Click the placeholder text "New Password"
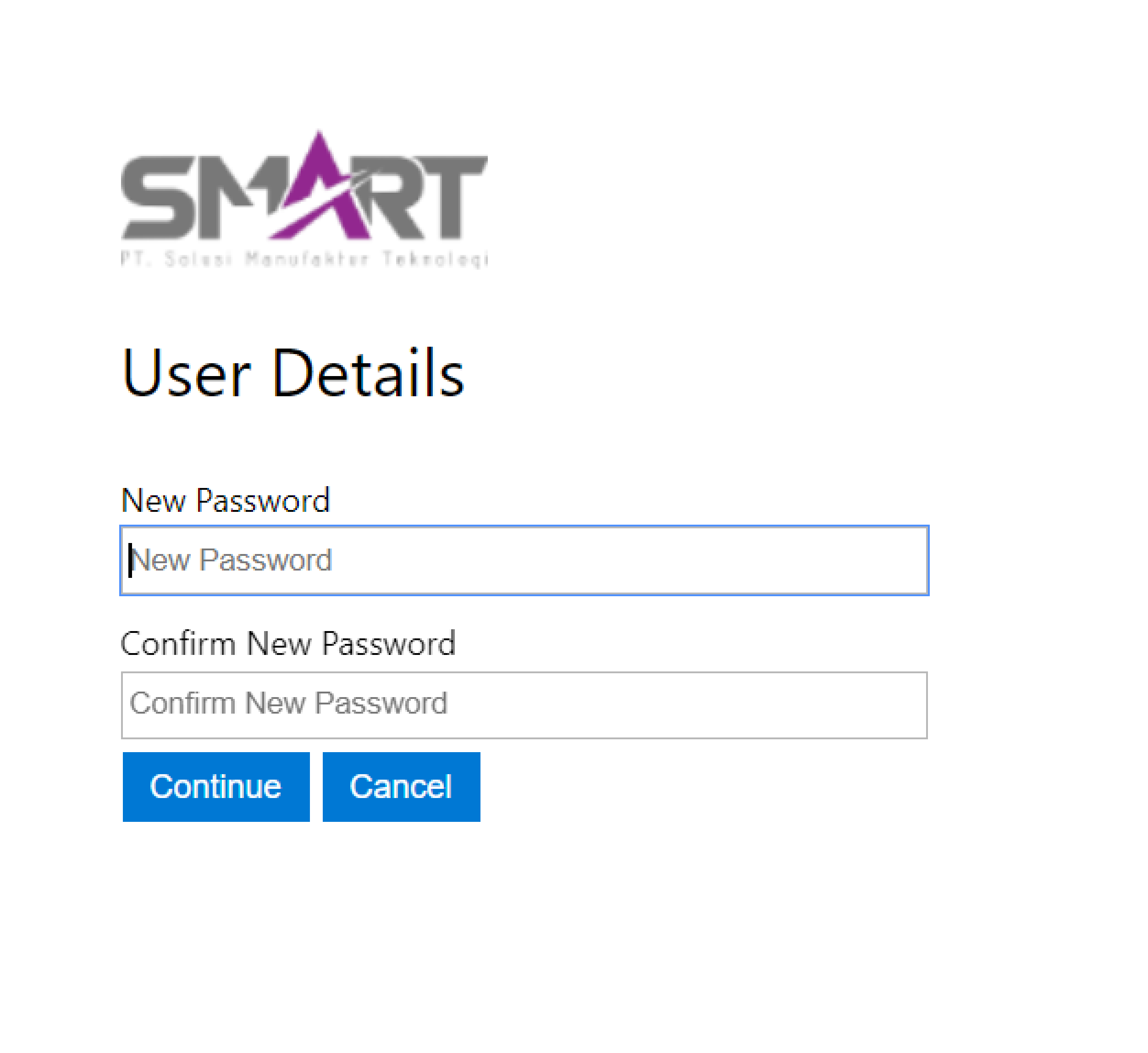This screenshot has height=1053, width=1148. (232, 561)
